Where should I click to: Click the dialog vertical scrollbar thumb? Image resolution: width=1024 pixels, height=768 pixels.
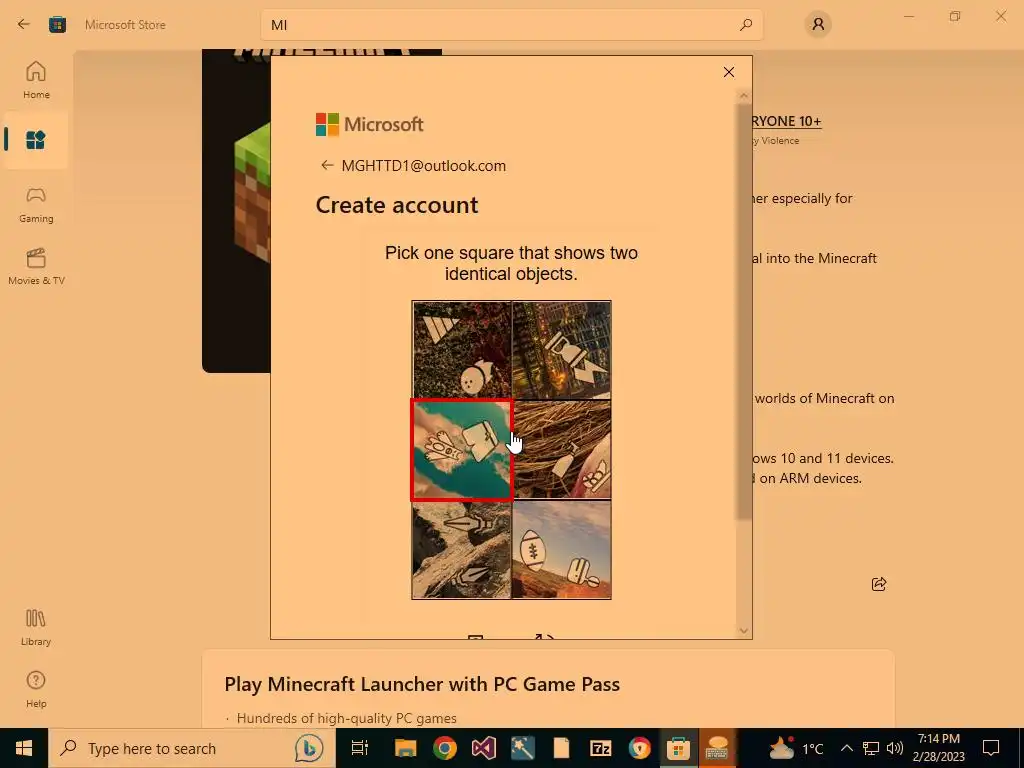click(x=744, y=312)
